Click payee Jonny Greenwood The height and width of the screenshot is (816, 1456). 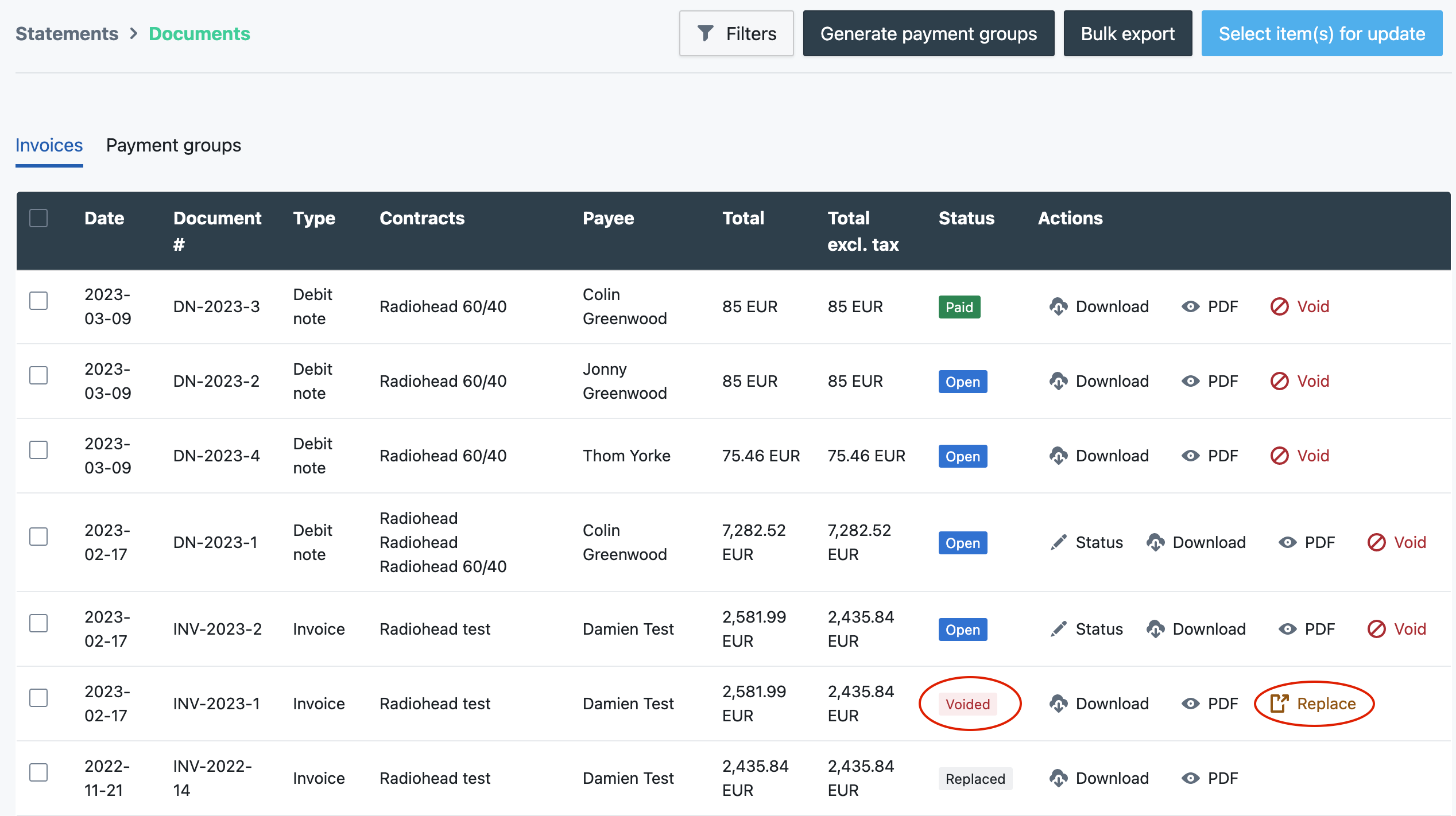coord(625,381)
